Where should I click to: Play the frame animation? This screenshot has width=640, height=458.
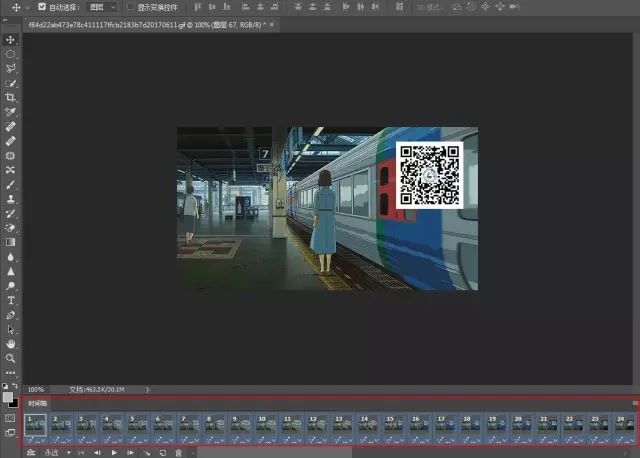[114, 453]
